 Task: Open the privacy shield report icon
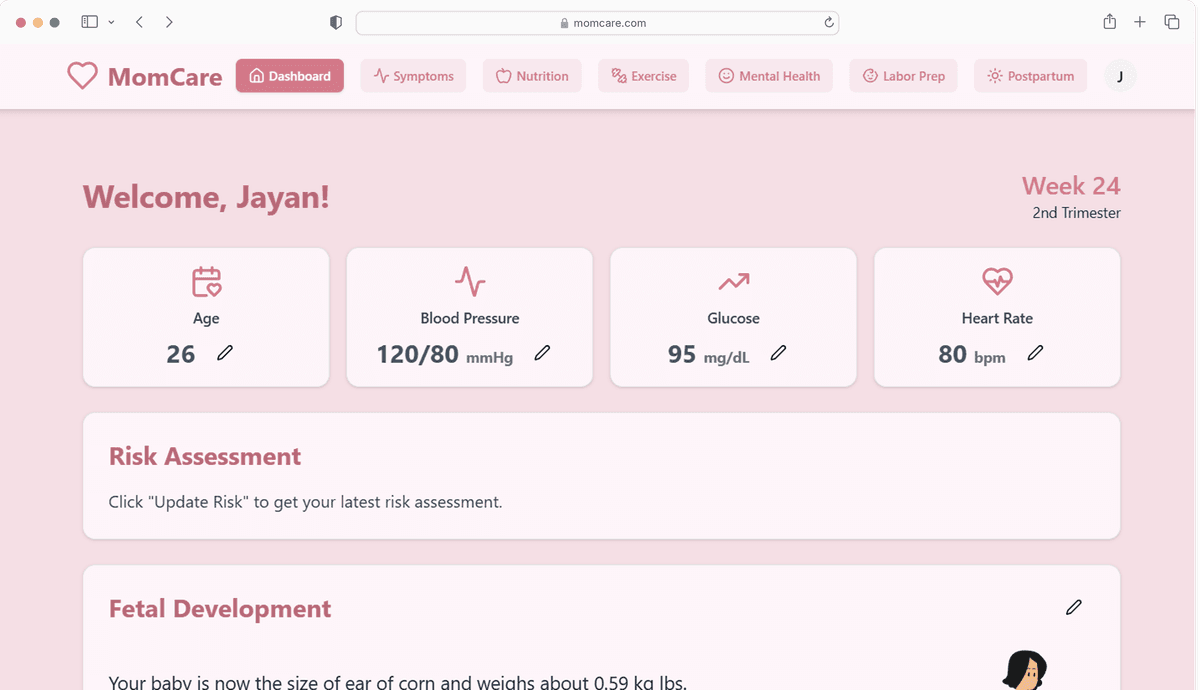pos(336,23)
